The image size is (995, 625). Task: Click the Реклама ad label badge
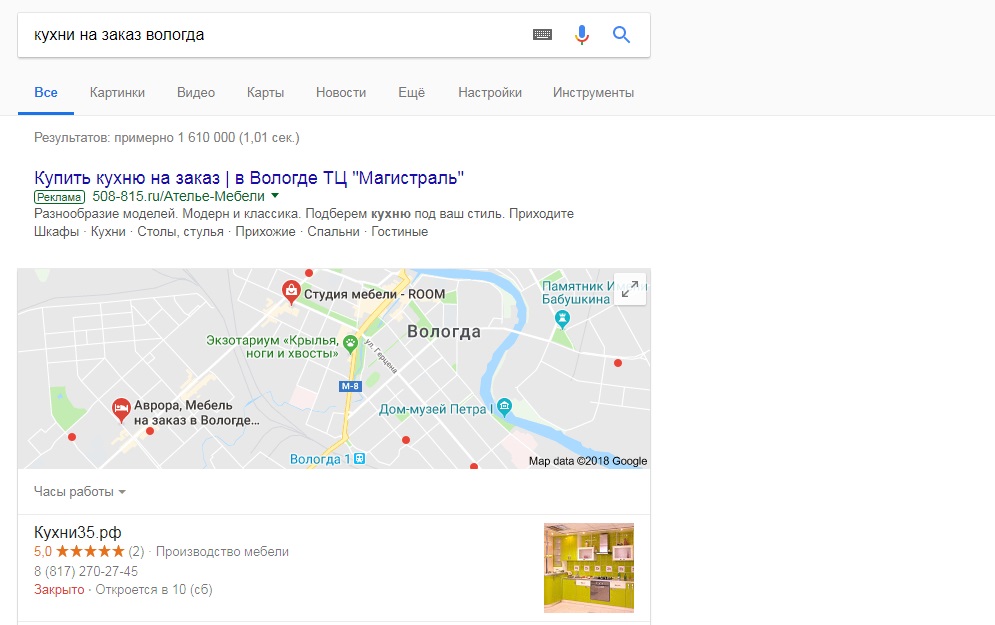coord(59,197)
